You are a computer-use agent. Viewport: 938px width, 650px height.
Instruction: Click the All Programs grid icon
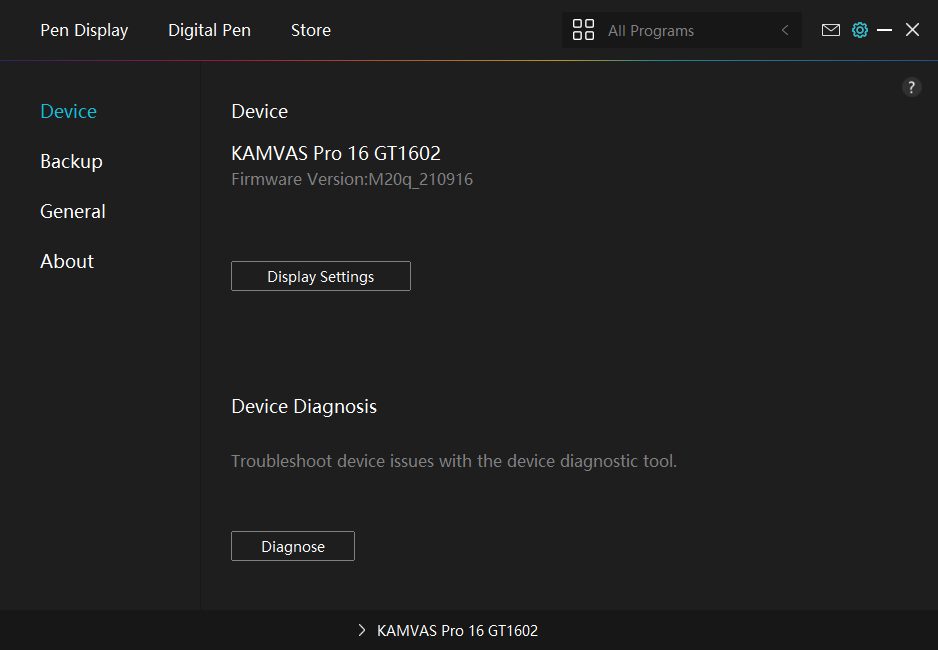583,30
